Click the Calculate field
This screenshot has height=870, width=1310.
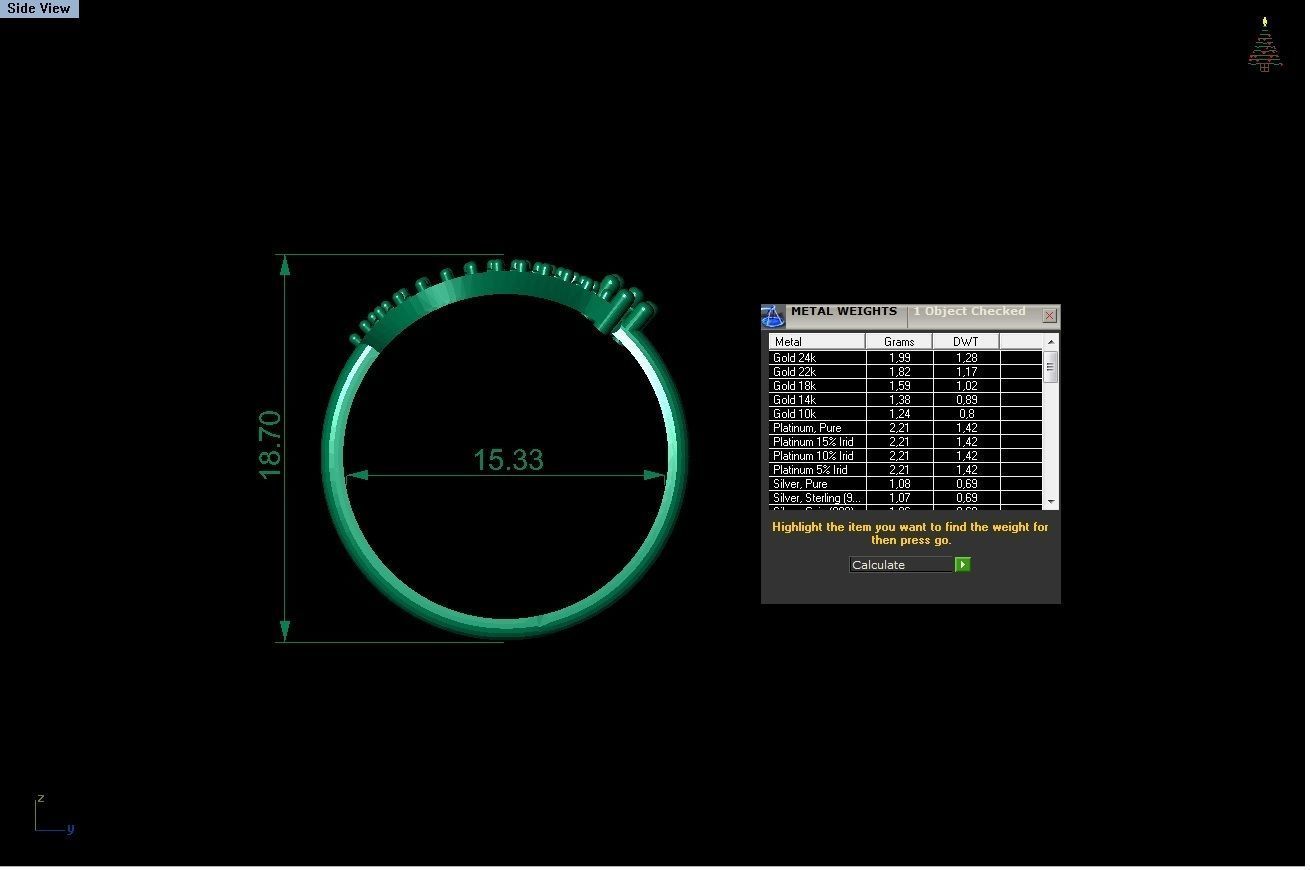click(x=902, y=565)
